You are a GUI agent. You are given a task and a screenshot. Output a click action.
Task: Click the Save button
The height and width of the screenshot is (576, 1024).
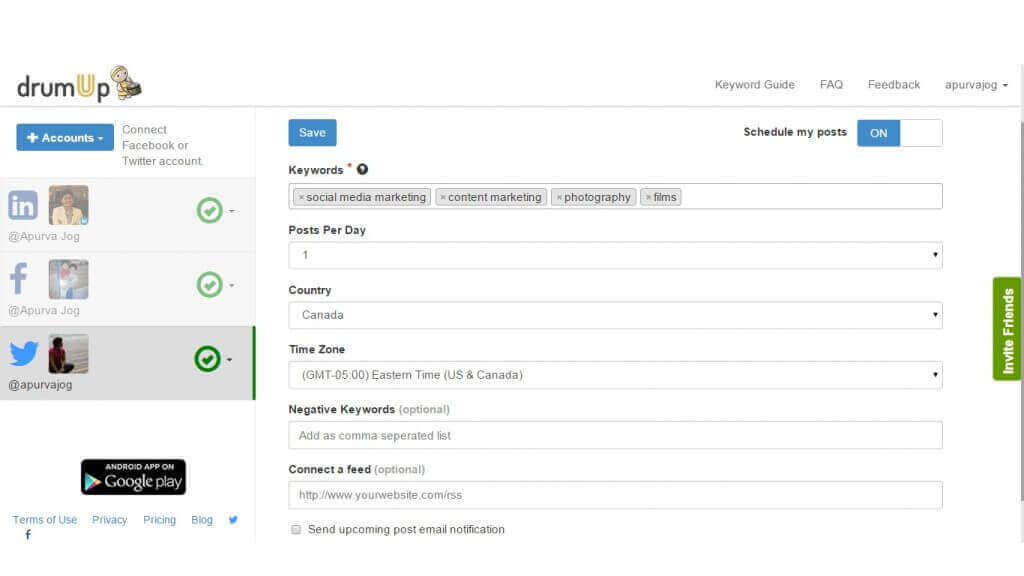coord(311,132)
